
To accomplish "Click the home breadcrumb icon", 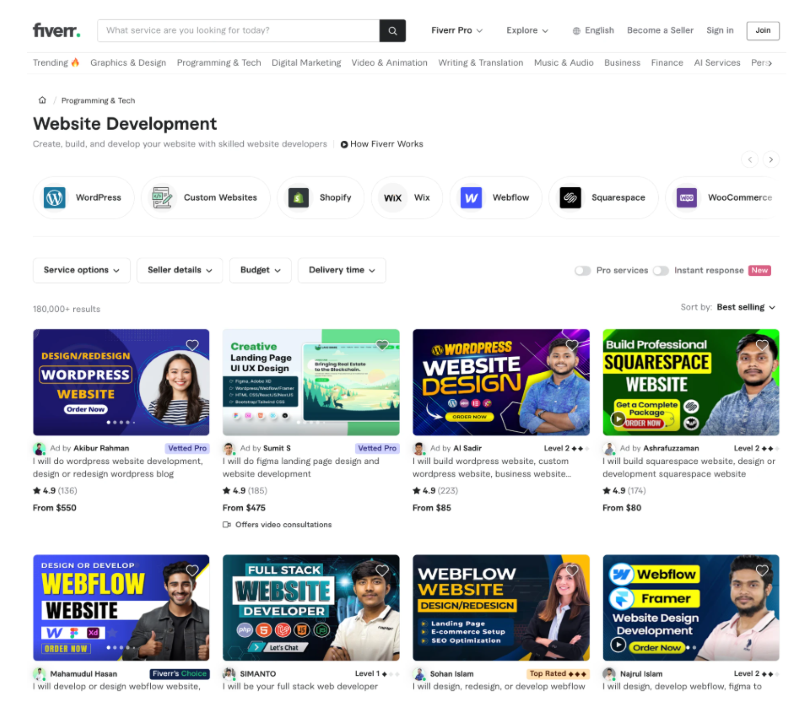I will [42, 100].
